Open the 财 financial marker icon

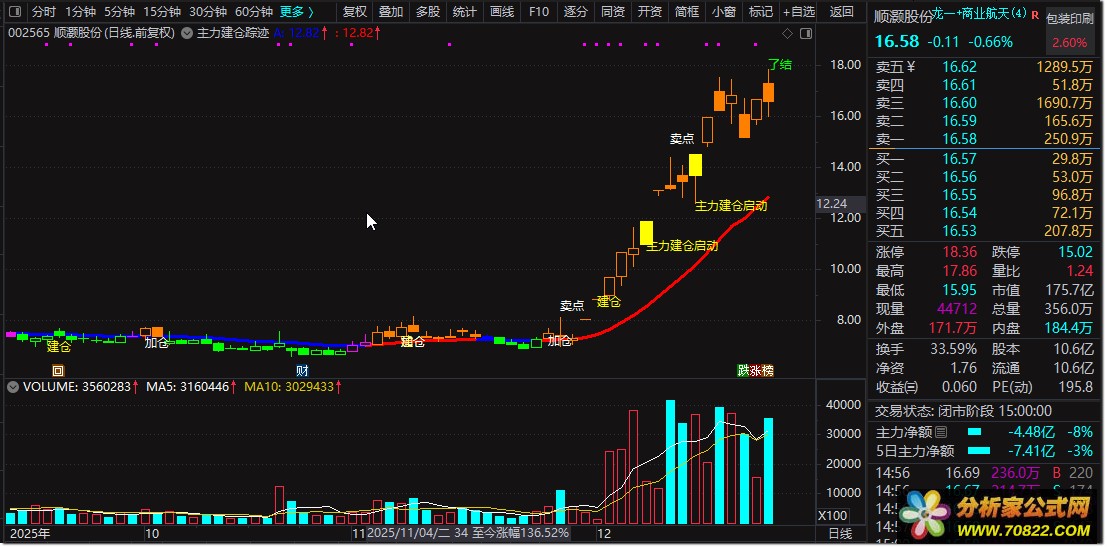click(x=302, y=371)
